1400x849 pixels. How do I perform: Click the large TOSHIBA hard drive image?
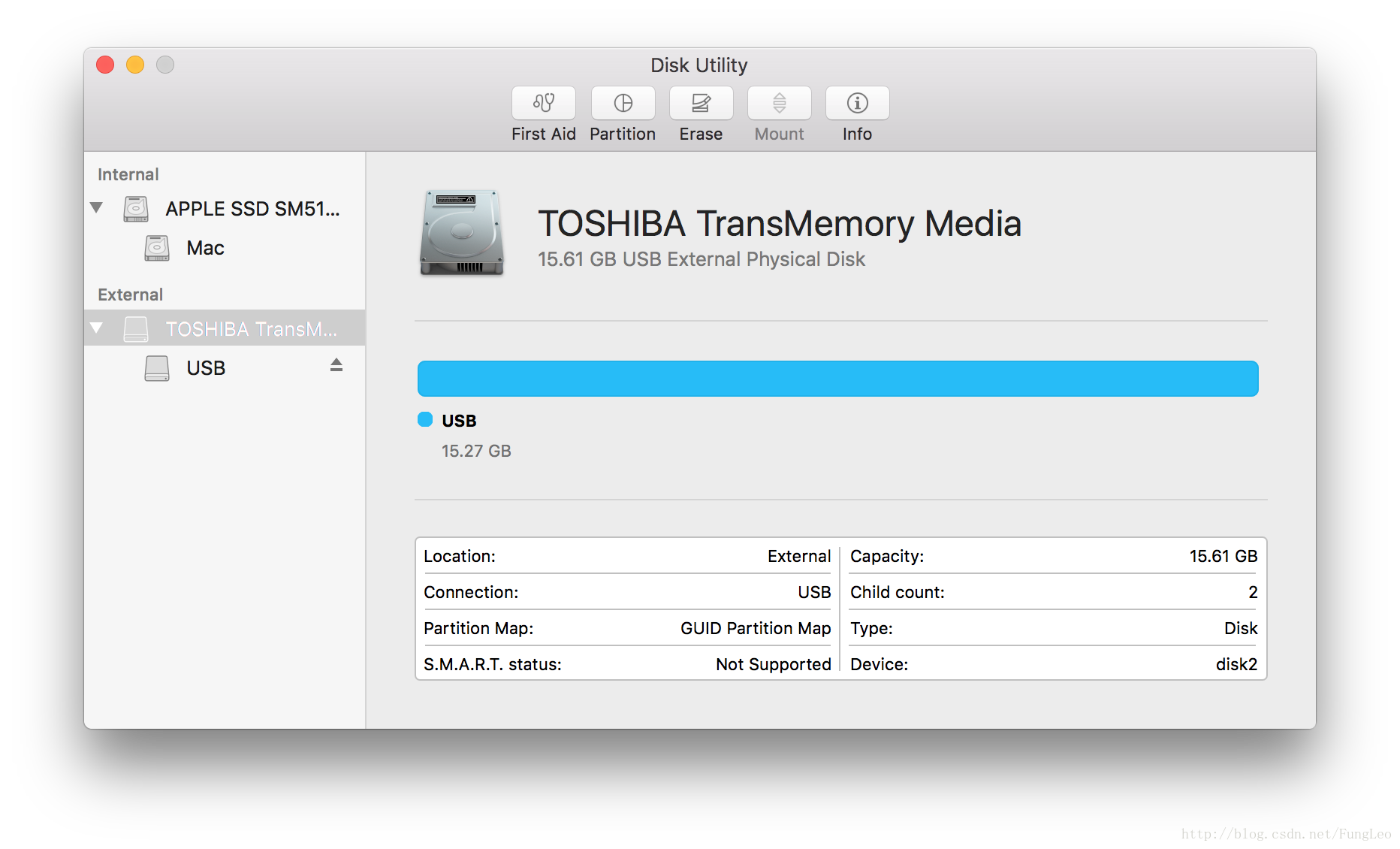tap(461, 233)
